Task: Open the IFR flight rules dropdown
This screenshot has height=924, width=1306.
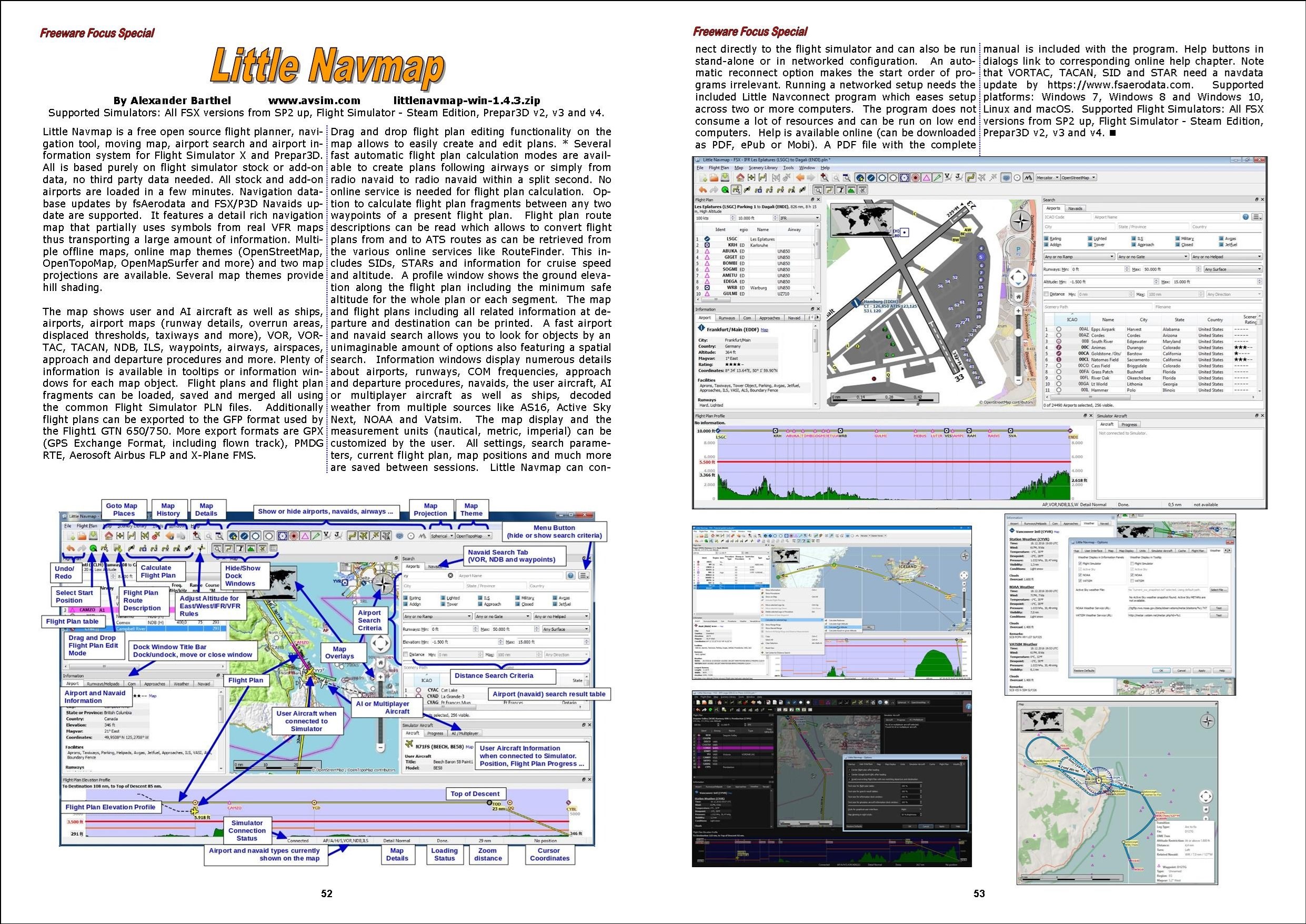Action: pyautogui.click(x=800, y=218)
